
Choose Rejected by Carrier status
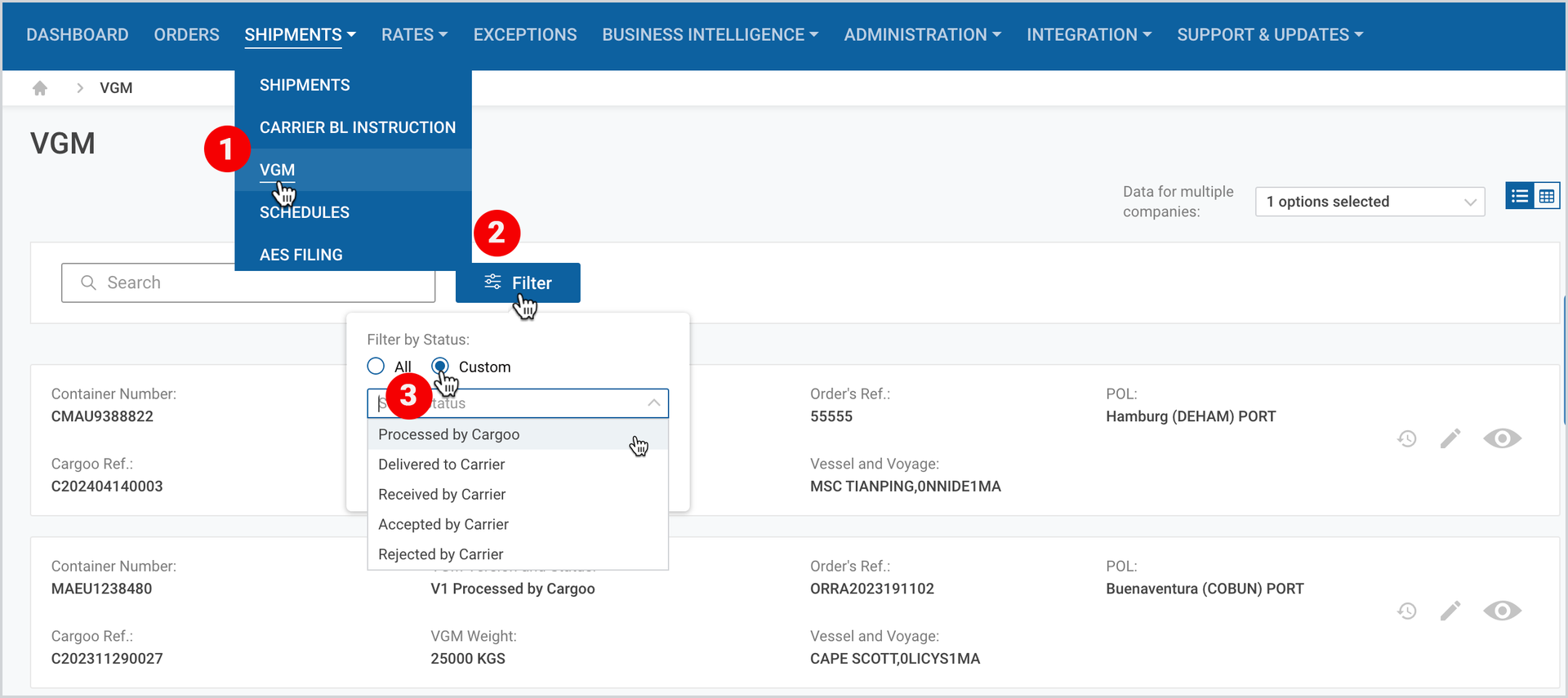(518, 554)
